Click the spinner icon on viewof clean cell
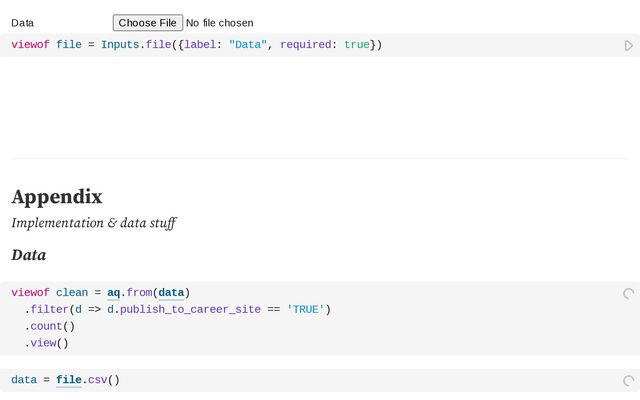Image resolution: width=640 pixels, height=400 pixels. tap(628, 294)
